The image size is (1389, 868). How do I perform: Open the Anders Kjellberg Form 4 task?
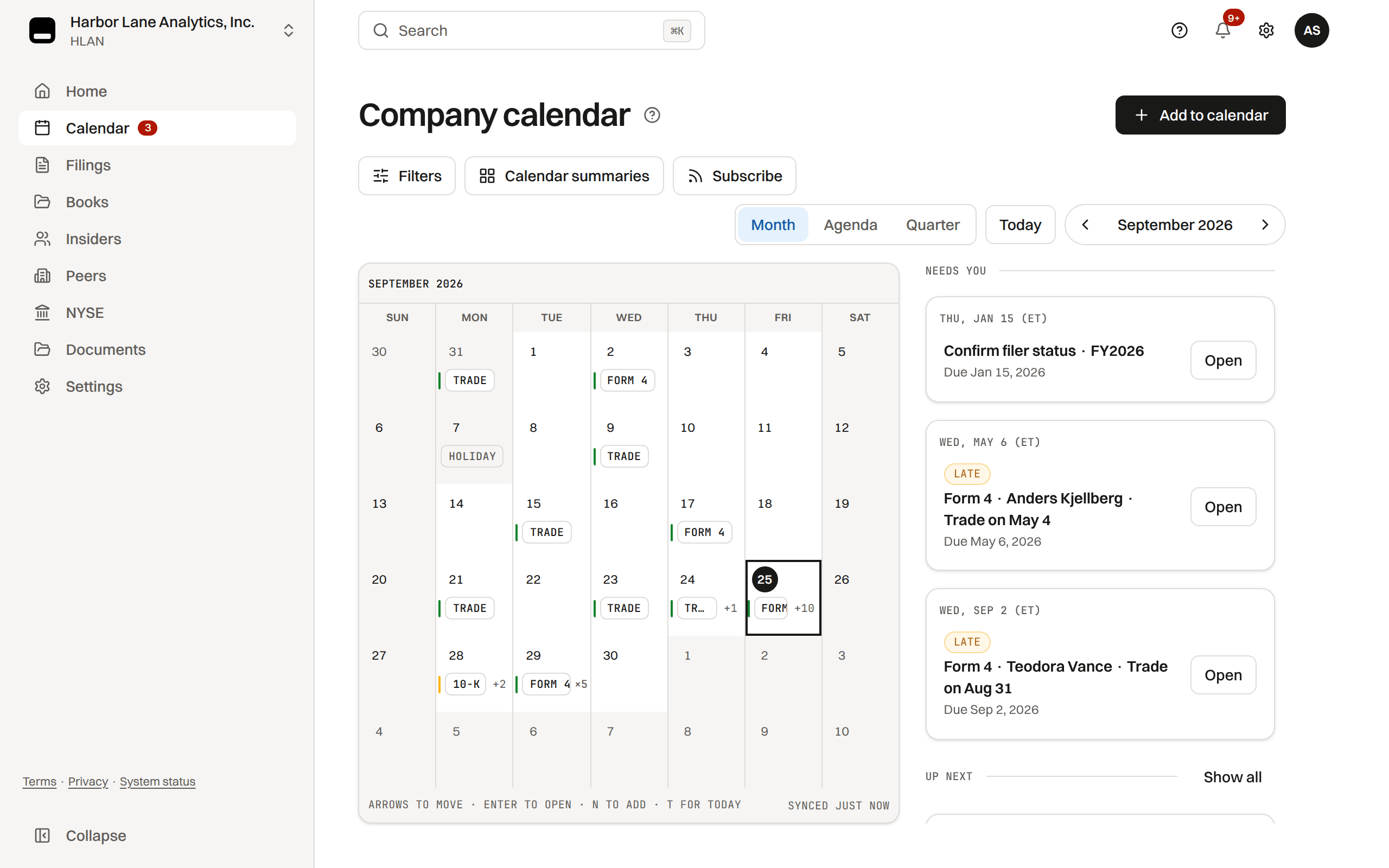coord(1222,506)
